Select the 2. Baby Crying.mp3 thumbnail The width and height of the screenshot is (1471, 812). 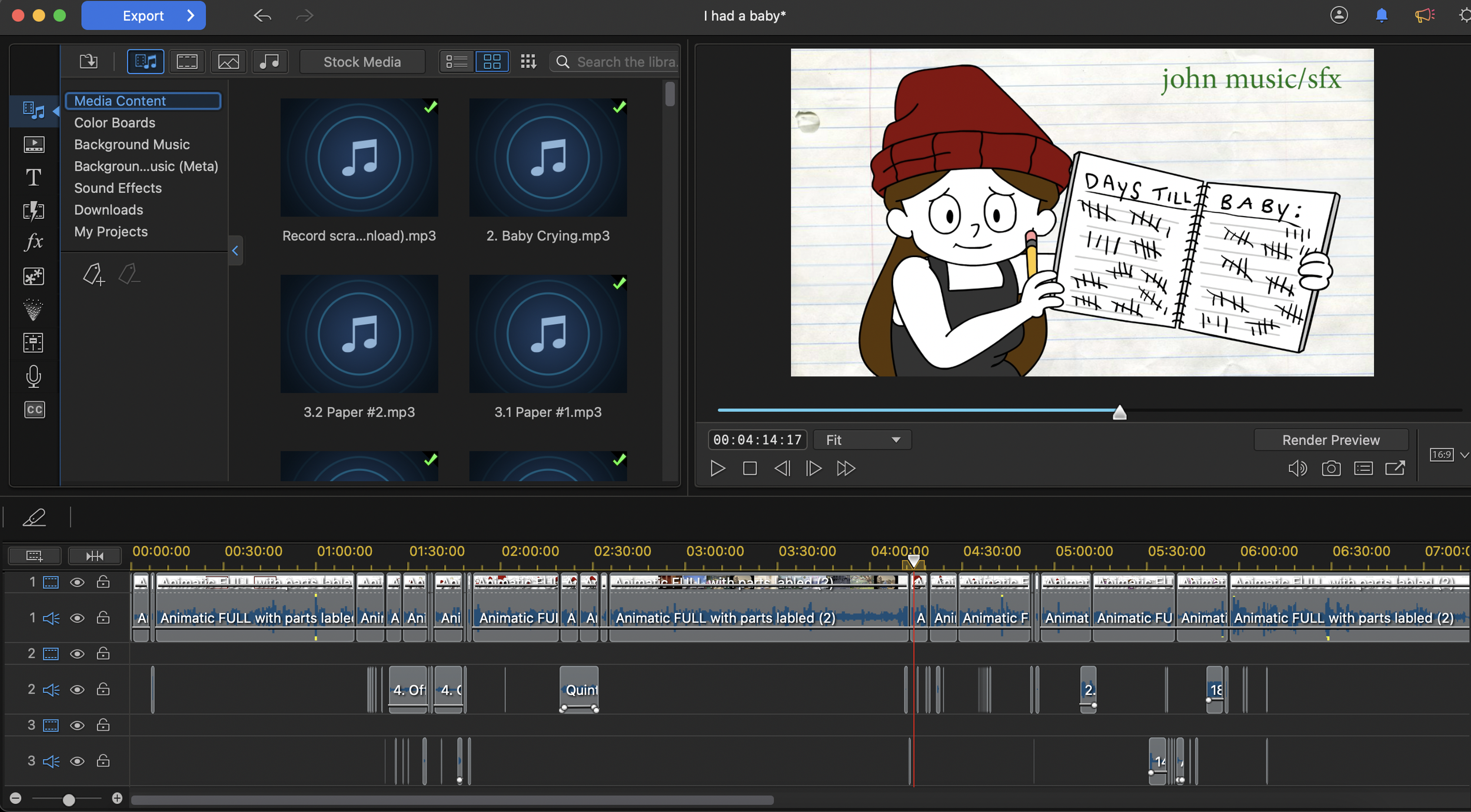click(547, 158)
